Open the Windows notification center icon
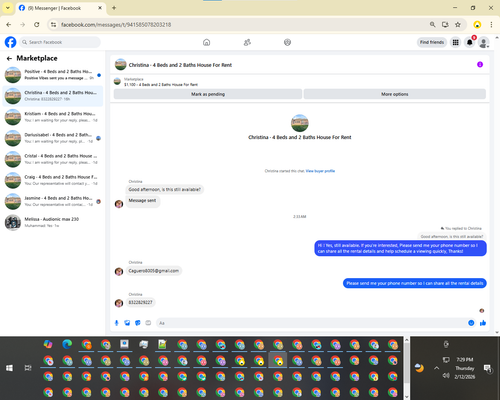Viewport: 500px width, 400px height. pyautogui.click(x=488, y=368)
